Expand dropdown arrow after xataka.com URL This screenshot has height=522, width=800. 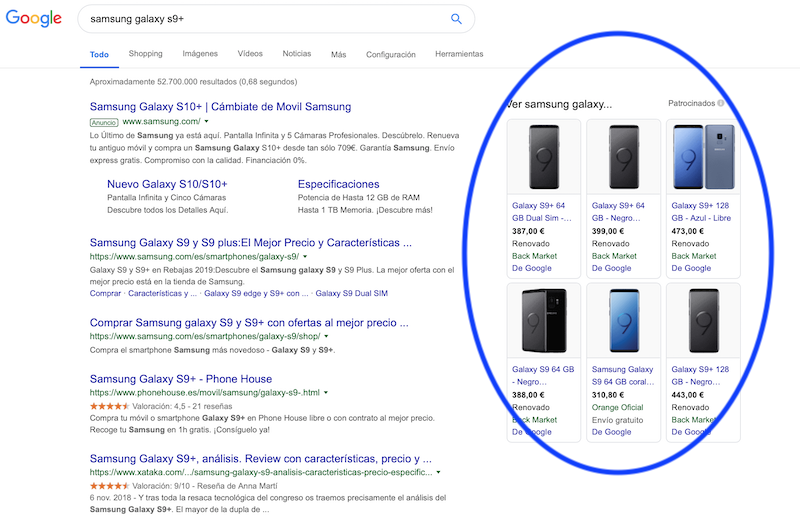tap(439, 473)
